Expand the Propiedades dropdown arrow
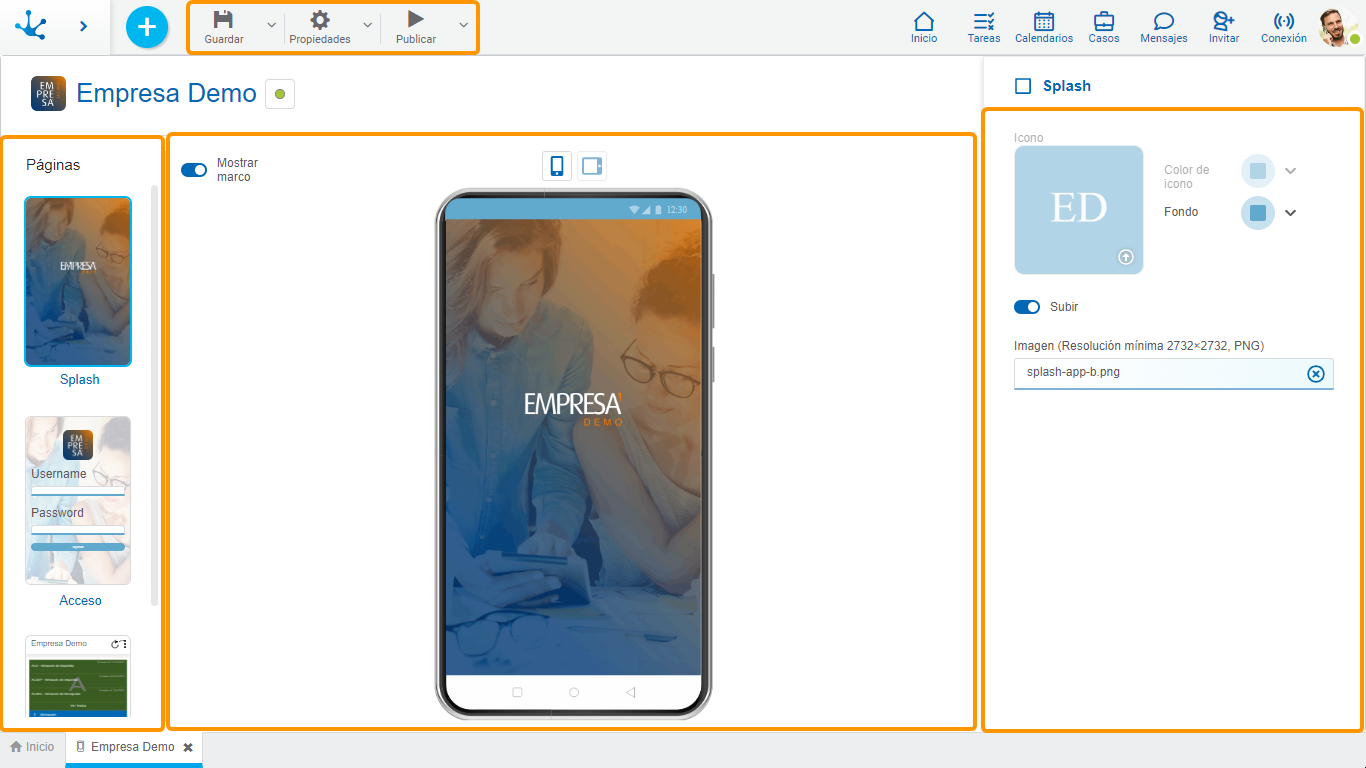 367,25
